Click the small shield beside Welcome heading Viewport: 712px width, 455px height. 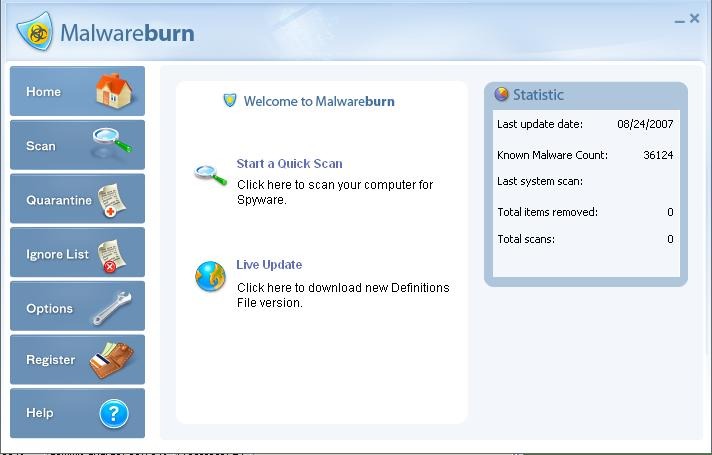[230, 100]
